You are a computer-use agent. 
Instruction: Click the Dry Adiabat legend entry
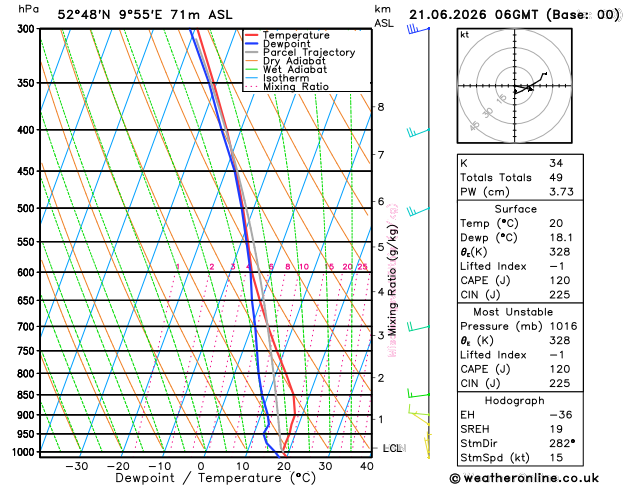point(285,61)
